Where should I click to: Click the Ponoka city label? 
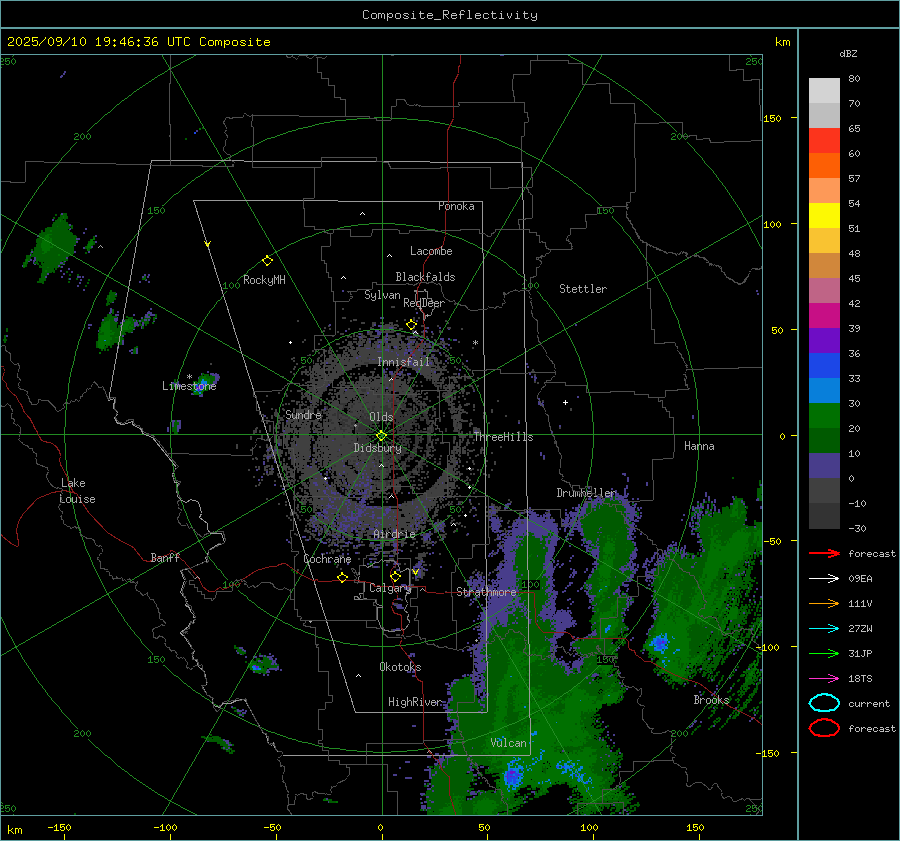tap(456, 206)
